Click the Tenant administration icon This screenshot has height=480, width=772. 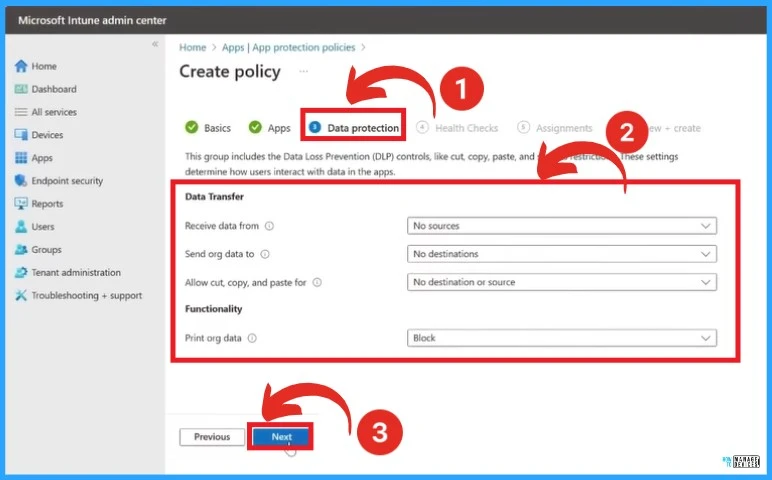pyautogui.click(x=21, y=272)
